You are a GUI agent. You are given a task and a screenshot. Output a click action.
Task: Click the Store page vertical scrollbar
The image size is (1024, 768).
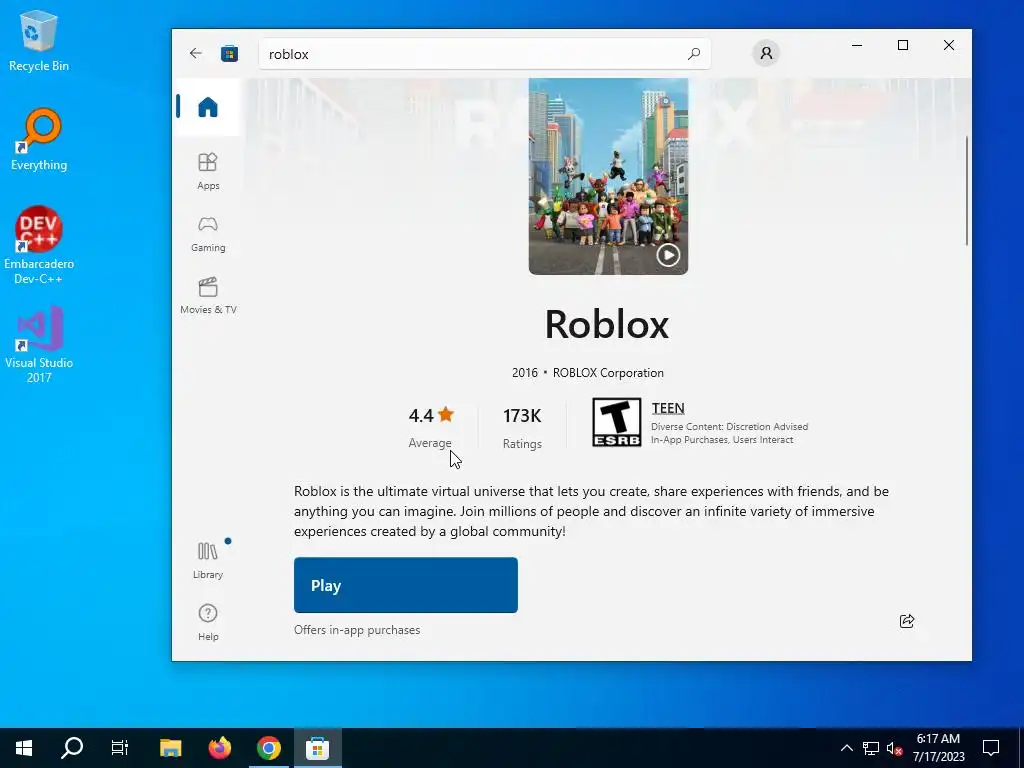(x=967, y=191)
